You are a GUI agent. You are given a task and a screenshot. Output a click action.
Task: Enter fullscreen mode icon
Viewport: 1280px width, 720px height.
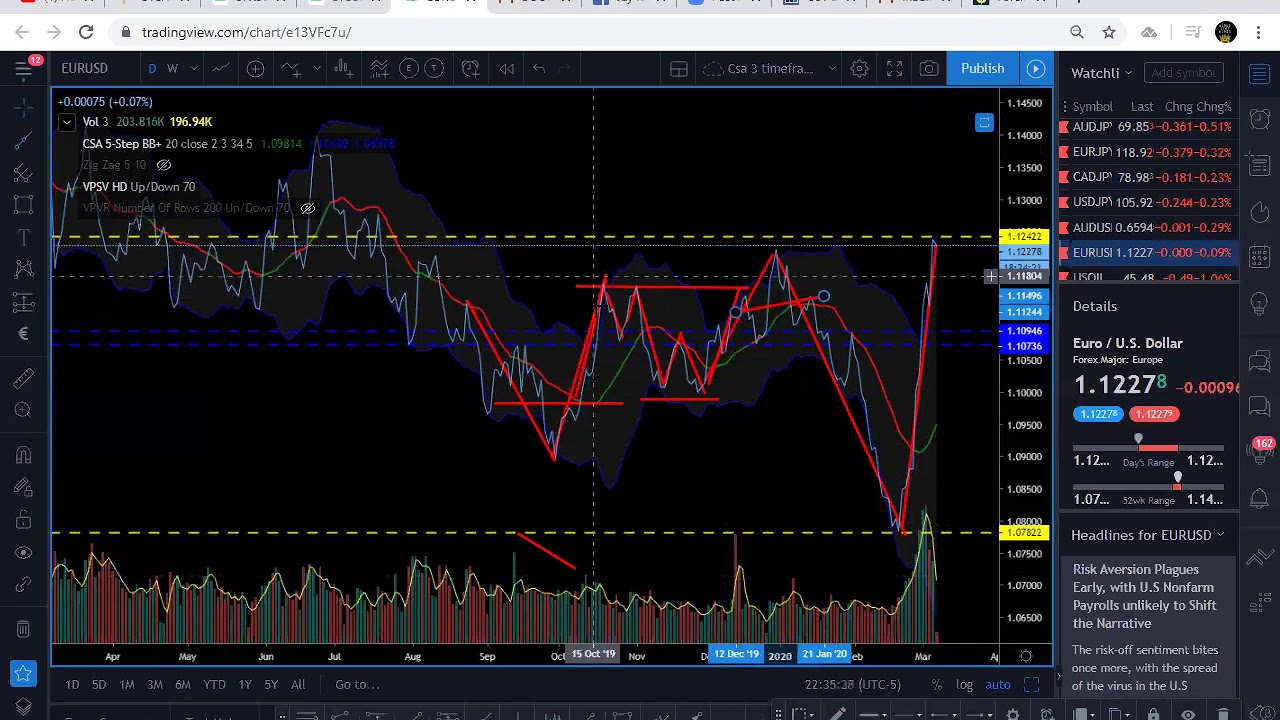pyautogui.click(x=894, y=68)
